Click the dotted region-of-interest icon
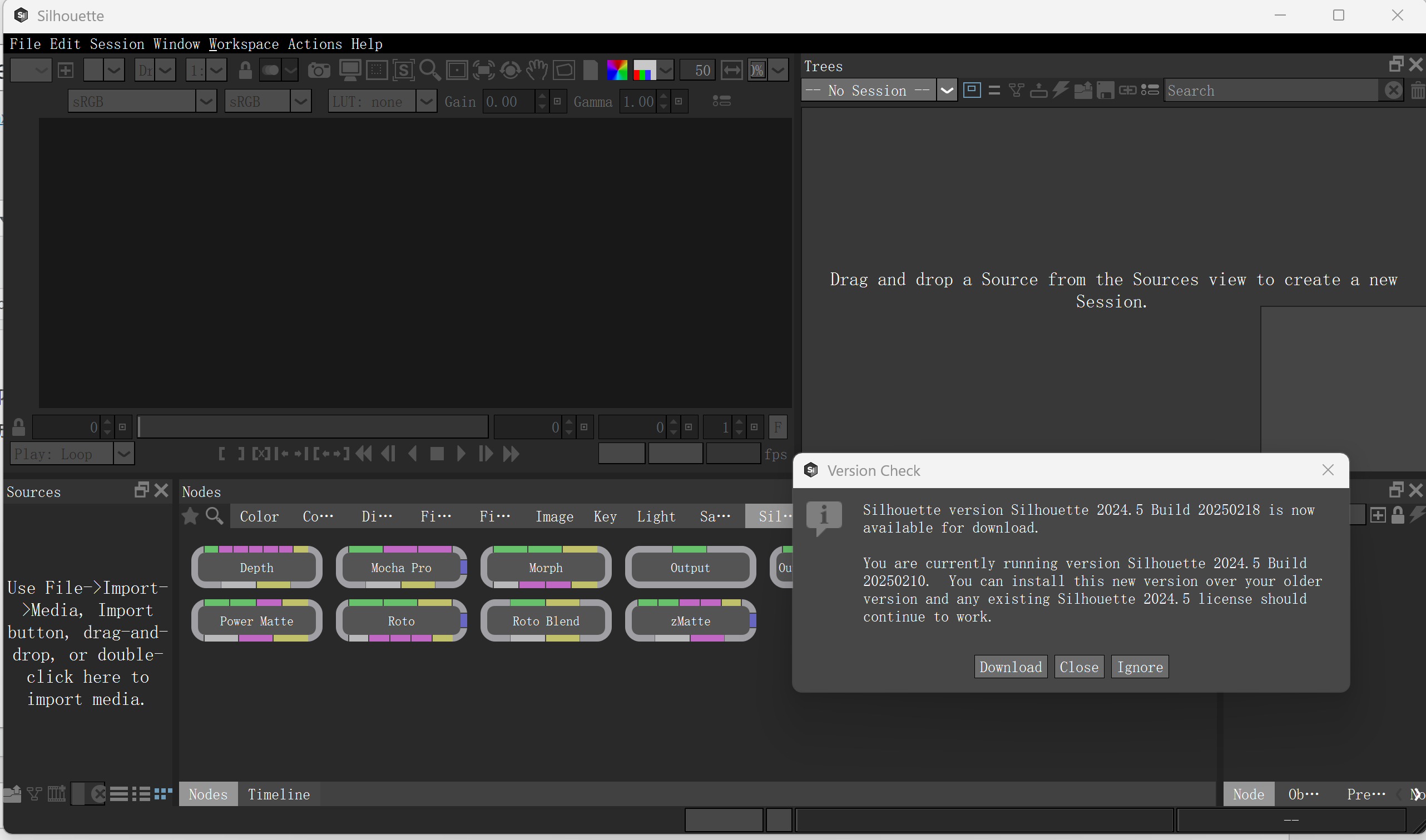The width and height of the screenshot is (1426, 840). pos(377,70)
